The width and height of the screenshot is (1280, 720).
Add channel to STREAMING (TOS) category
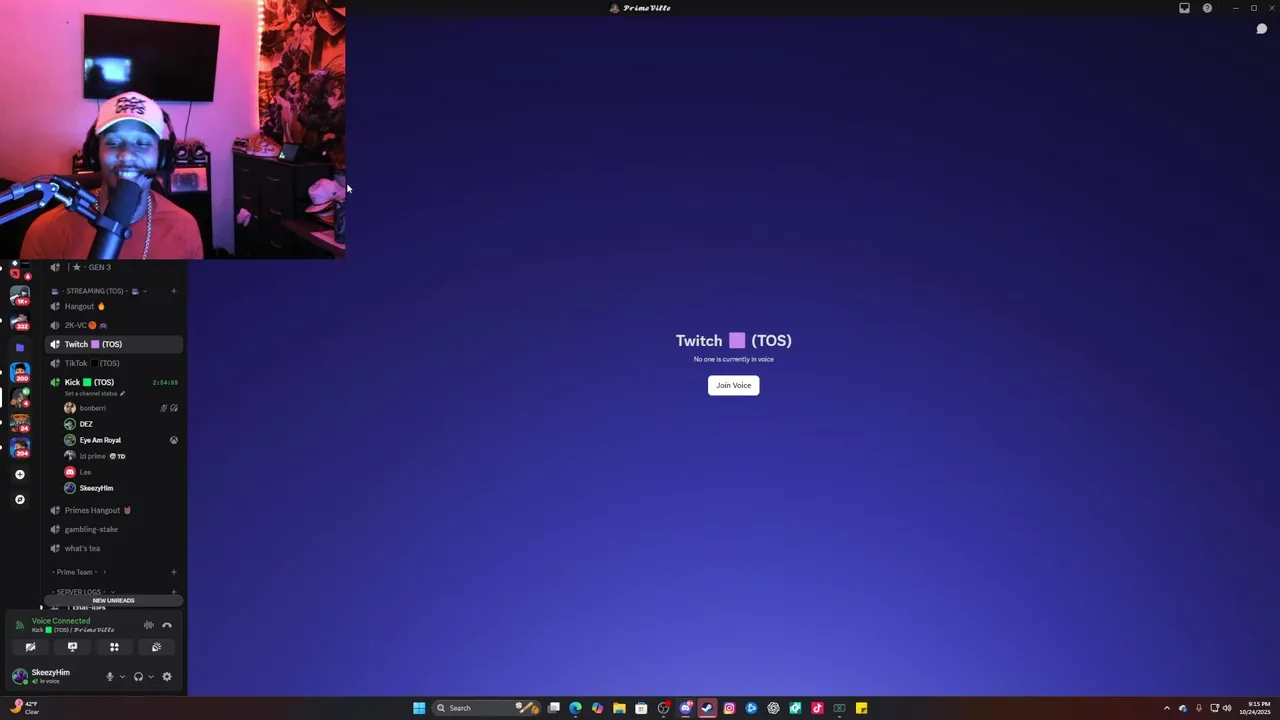(173, 291)
